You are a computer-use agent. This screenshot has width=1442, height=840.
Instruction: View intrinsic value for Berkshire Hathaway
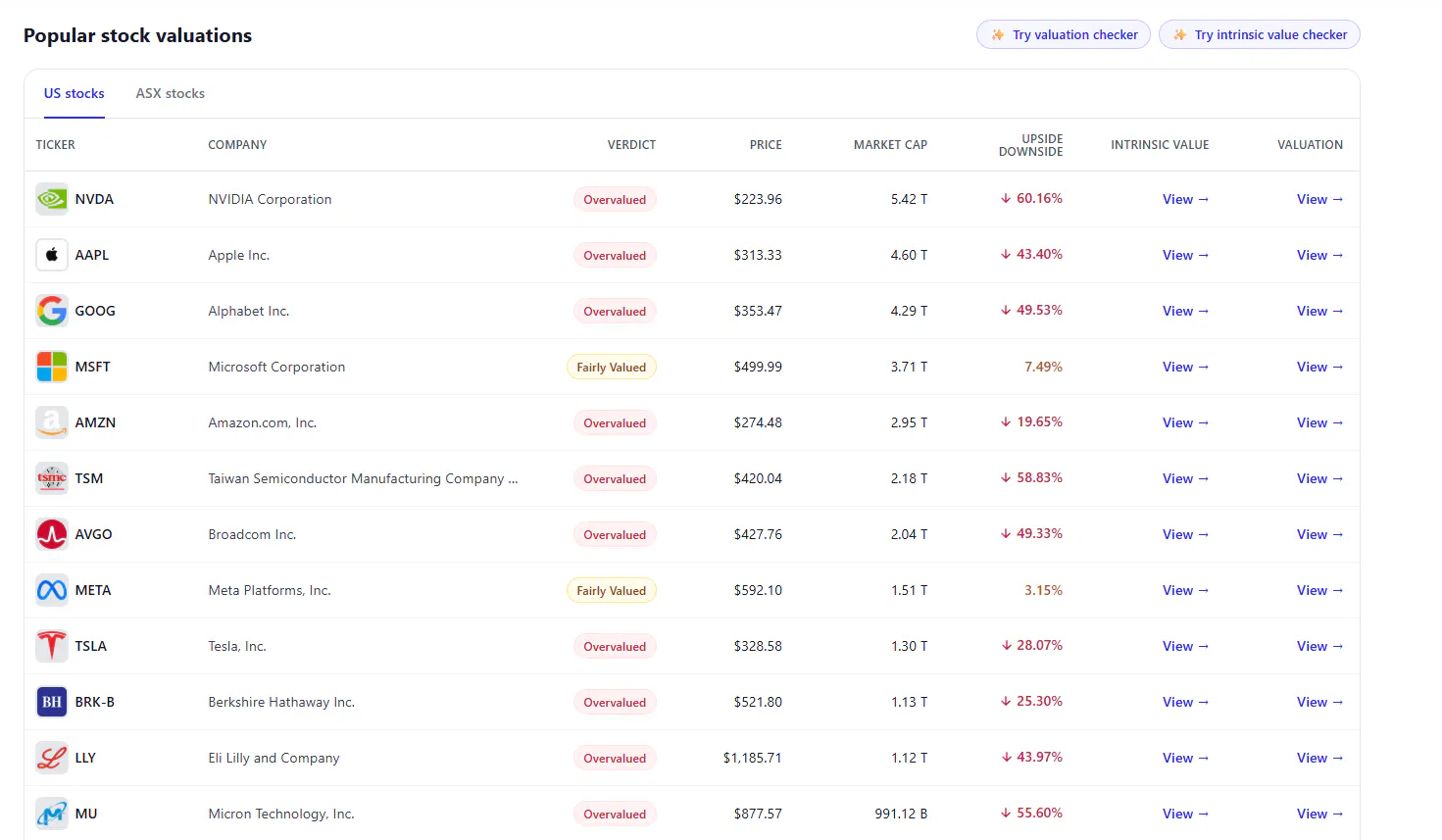[1185, 702]
